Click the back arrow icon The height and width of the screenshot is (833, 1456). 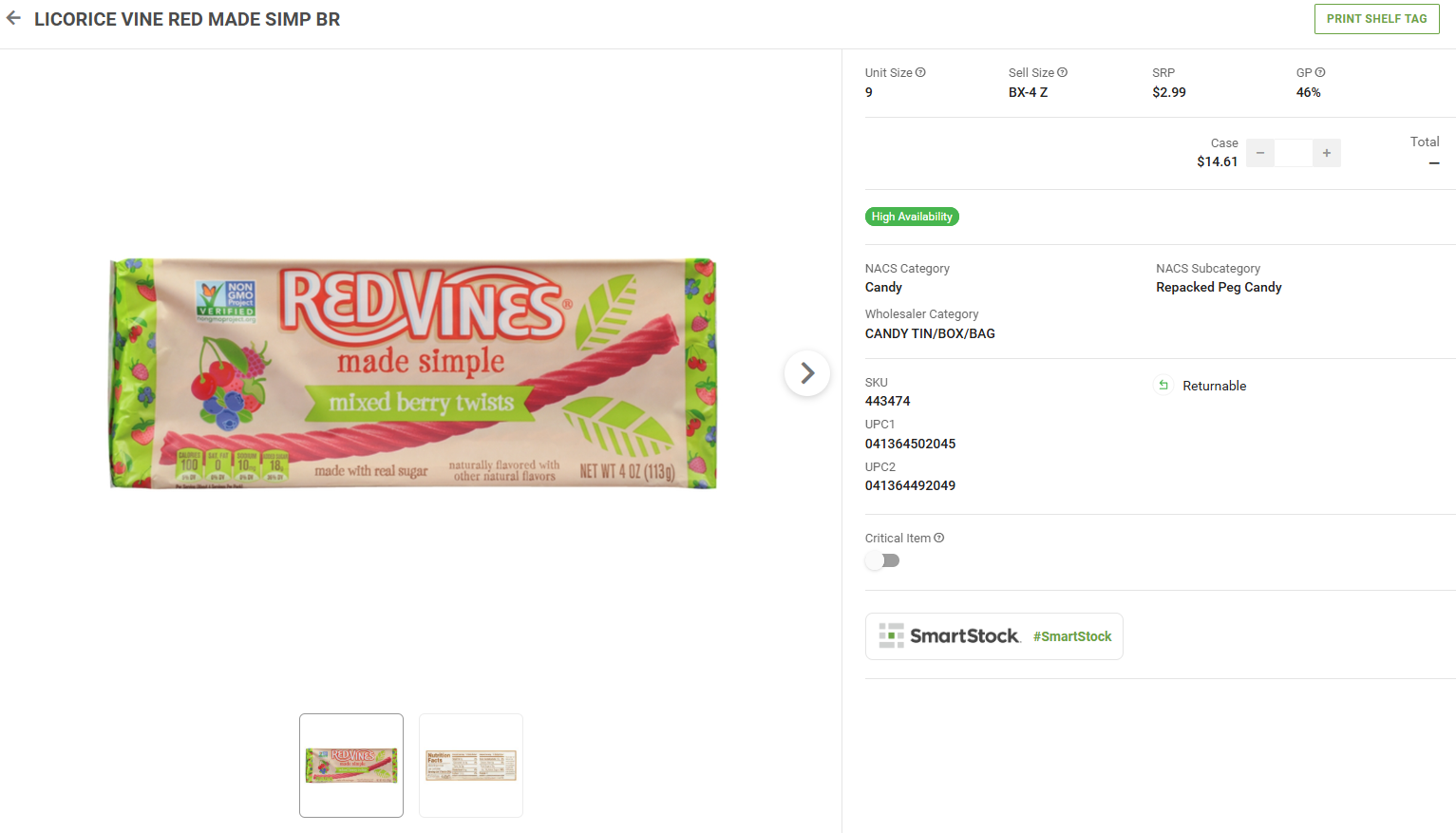point(13,18)
